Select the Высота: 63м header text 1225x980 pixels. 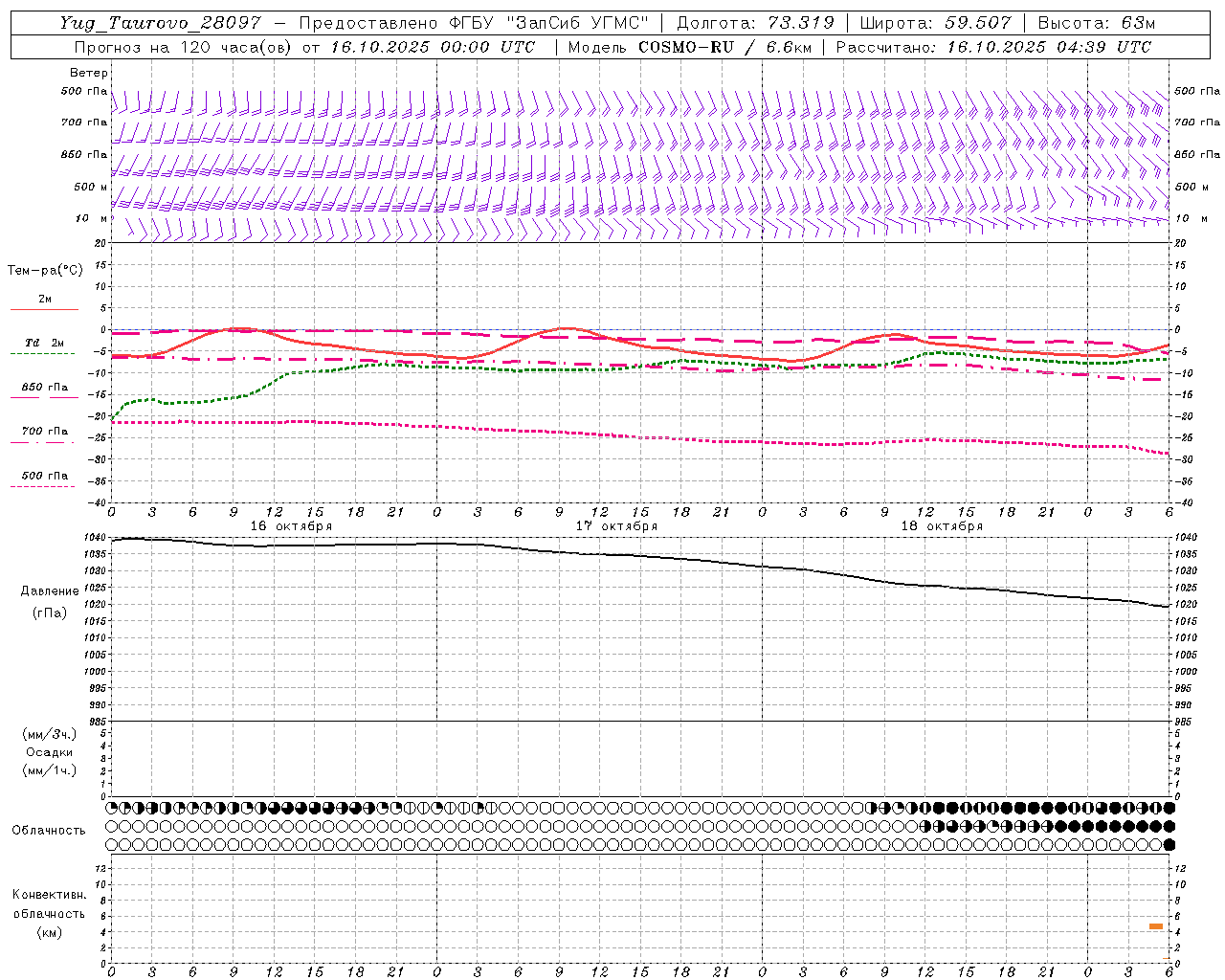pyautogui.click(x=1097, y=23)
